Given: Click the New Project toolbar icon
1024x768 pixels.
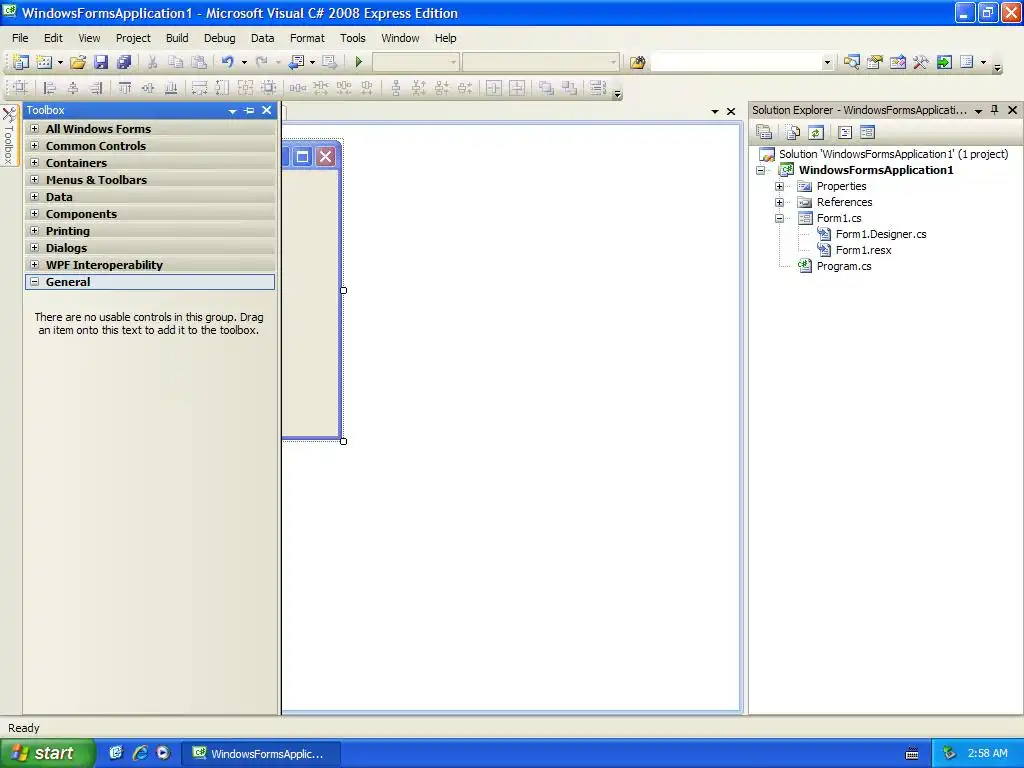Looking at the screenshot, I should click(x=20, y=62).
